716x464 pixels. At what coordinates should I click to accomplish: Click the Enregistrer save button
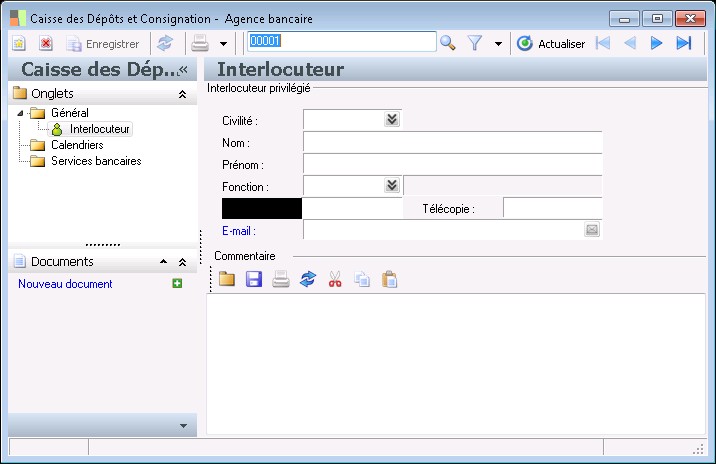[x=103, y=44]
